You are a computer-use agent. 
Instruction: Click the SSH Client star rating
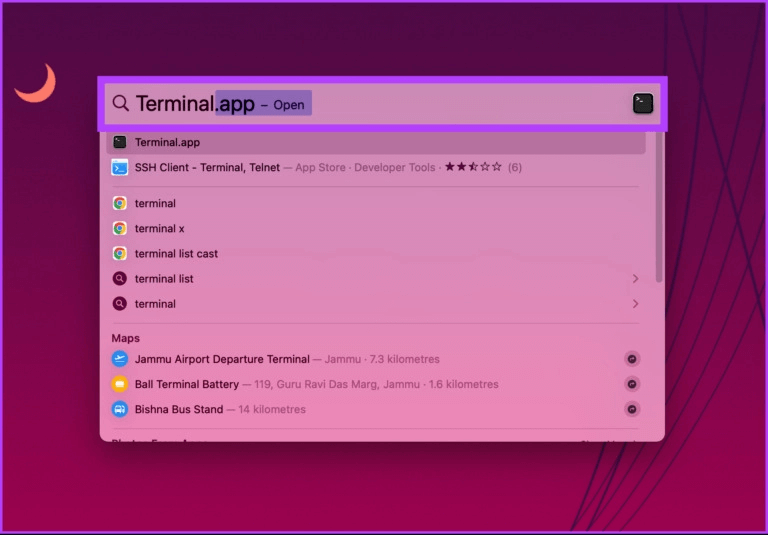[473, 167]
